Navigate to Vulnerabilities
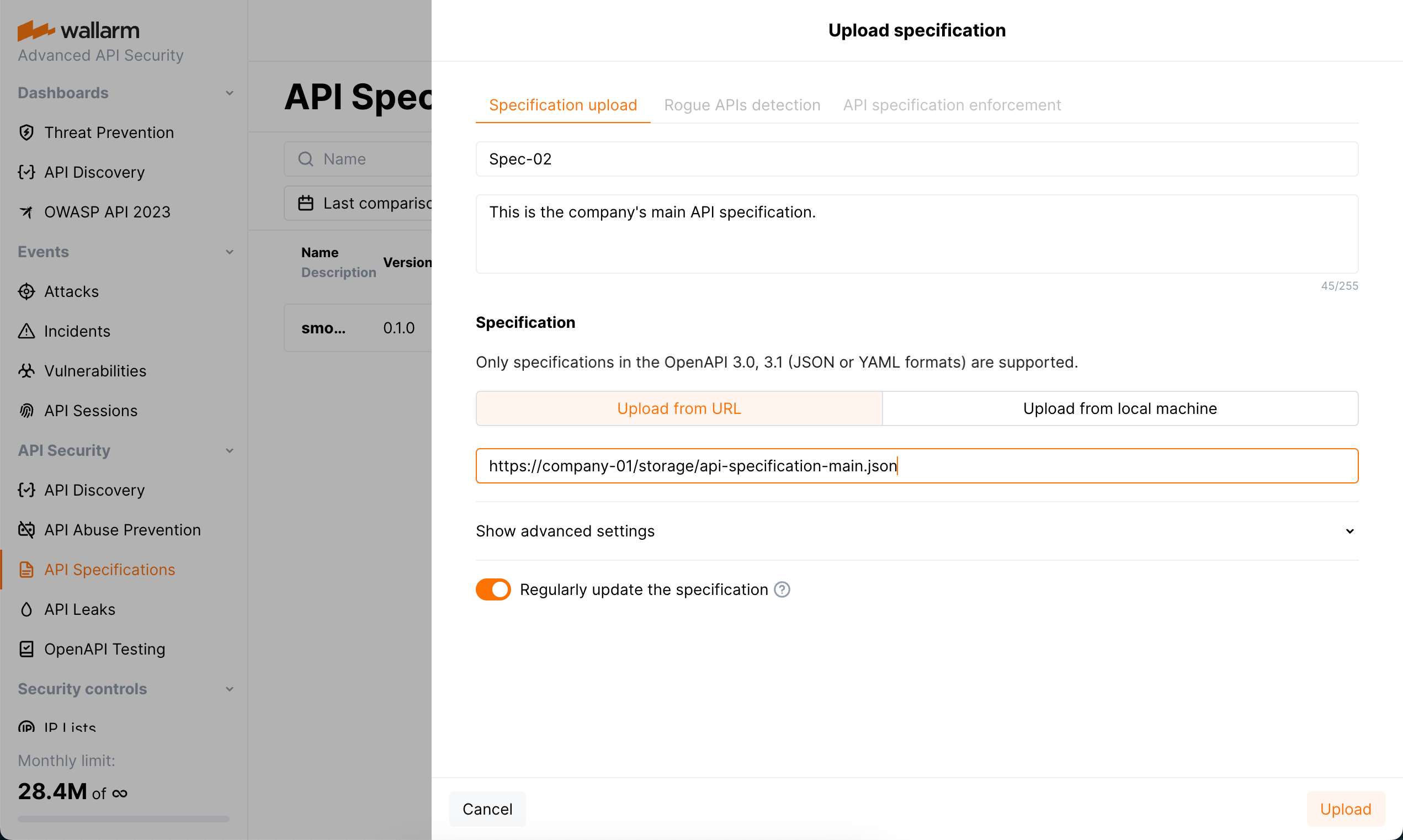The height and width of the screenshot is (840, 1403). 95,371
